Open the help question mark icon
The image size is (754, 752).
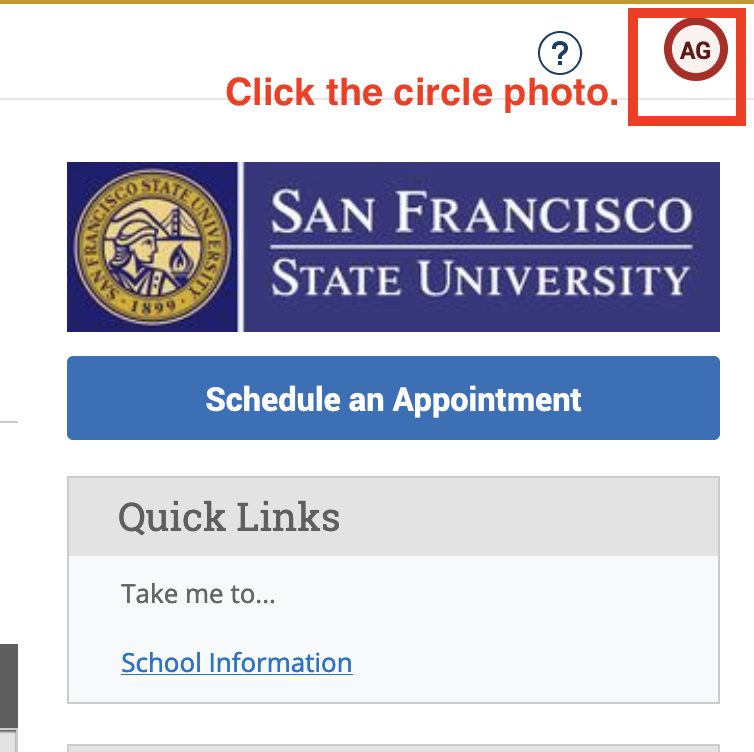560,53
